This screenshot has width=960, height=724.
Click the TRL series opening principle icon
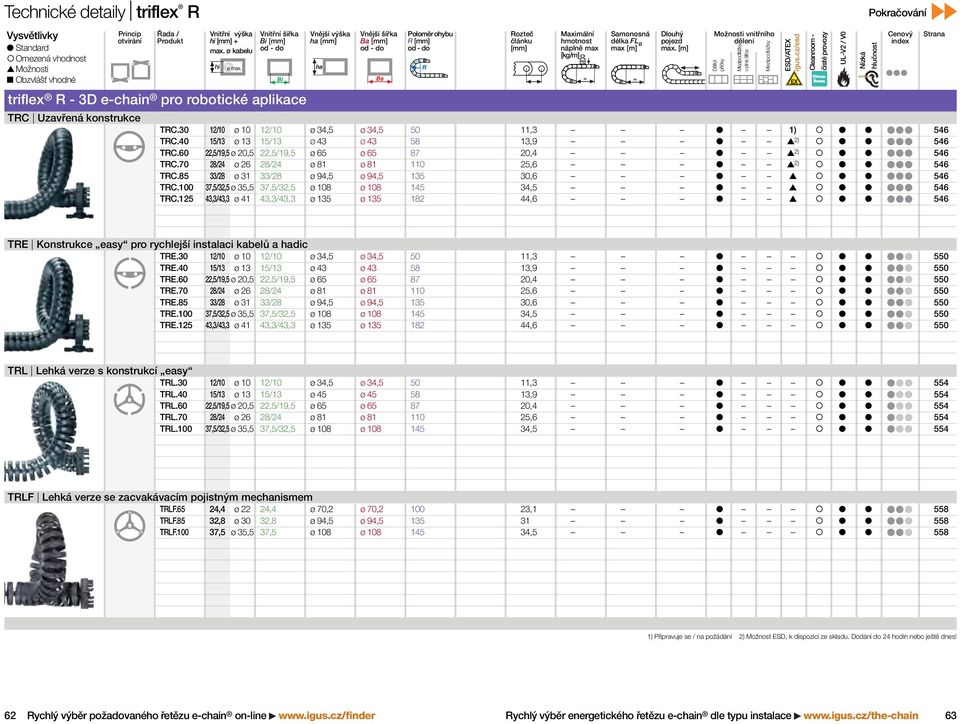coord(129,399)
